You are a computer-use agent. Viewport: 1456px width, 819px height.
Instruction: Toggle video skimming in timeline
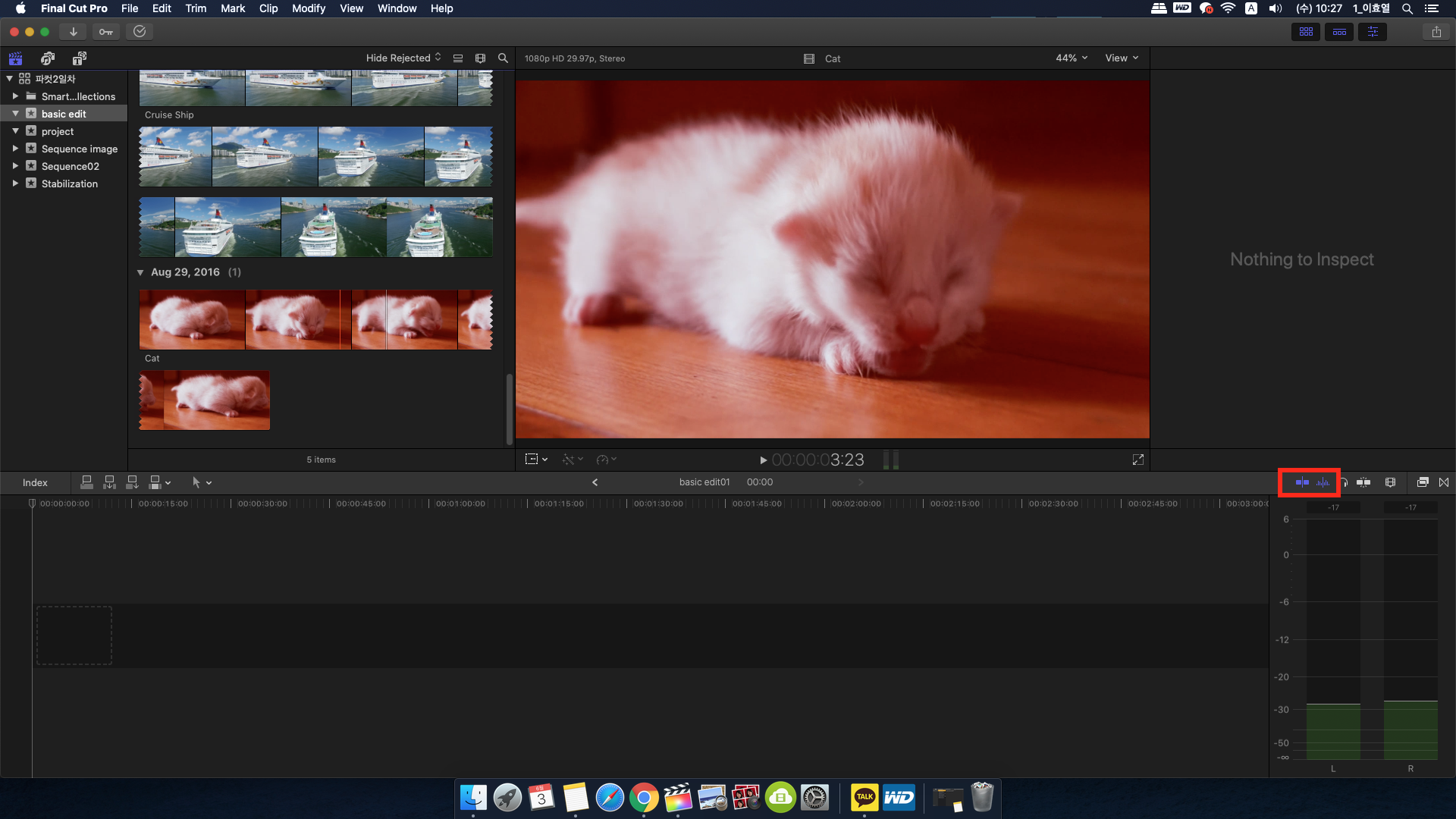[1302, 482]
